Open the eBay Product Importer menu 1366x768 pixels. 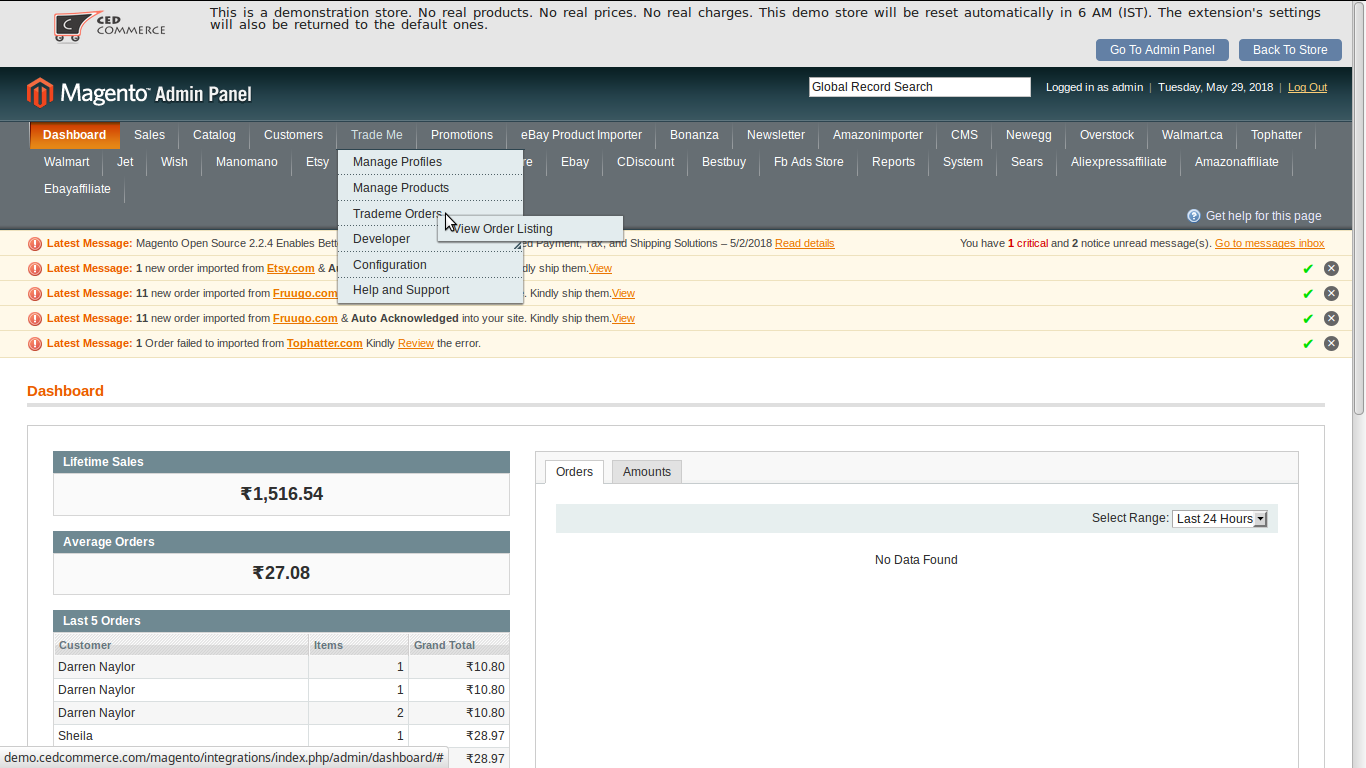[581, 135]
